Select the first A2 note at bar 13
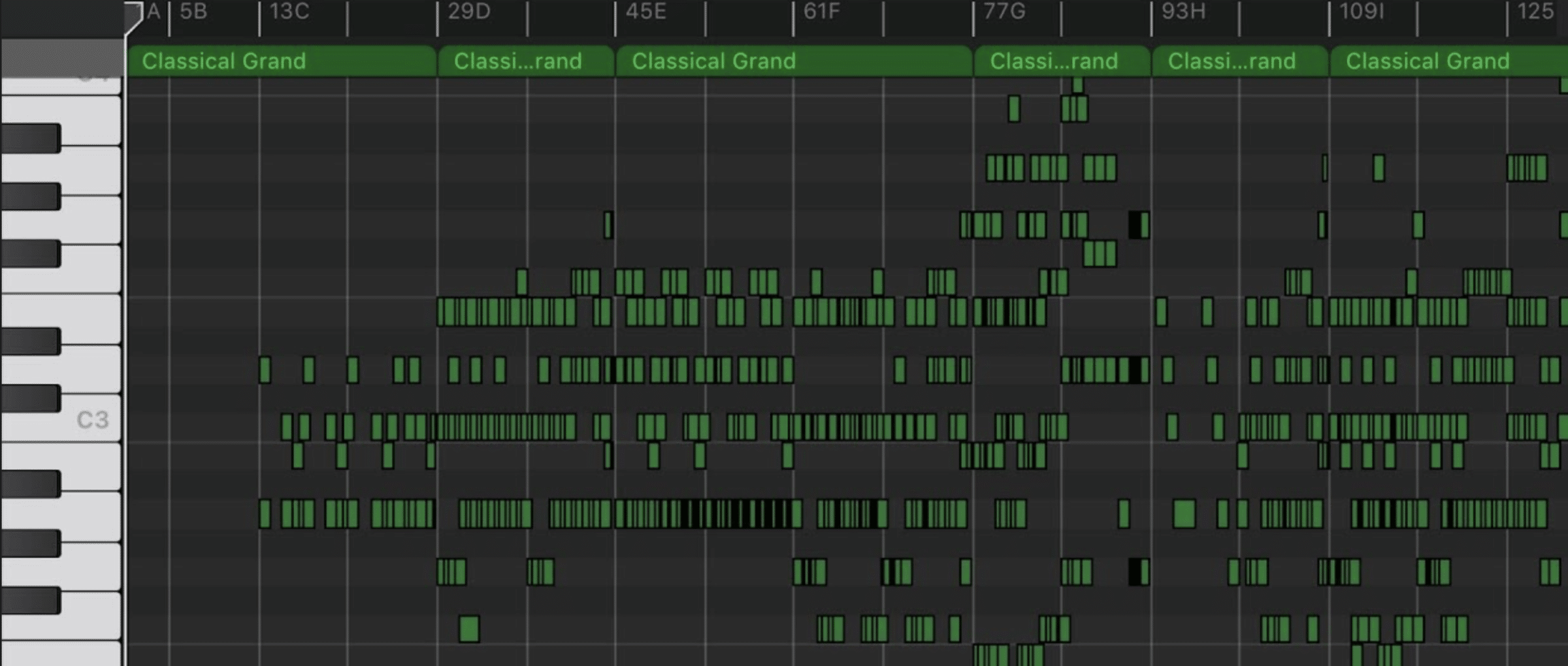Image resolution: width=1568 pixels, height=666 pixels. click(x=265, y=514)
